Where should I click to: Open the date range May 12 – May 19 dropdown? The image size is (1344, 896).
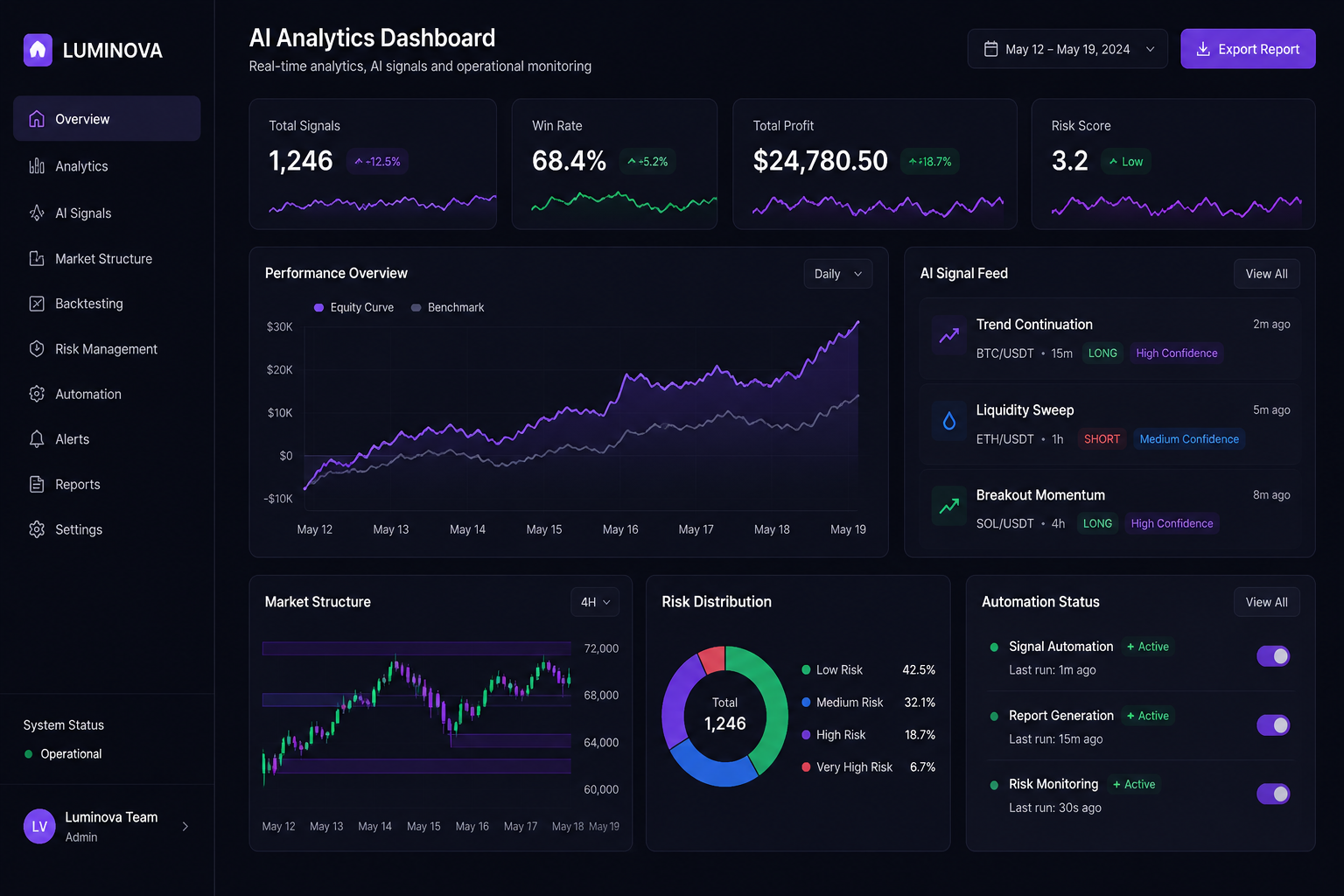pos(1067,49)
